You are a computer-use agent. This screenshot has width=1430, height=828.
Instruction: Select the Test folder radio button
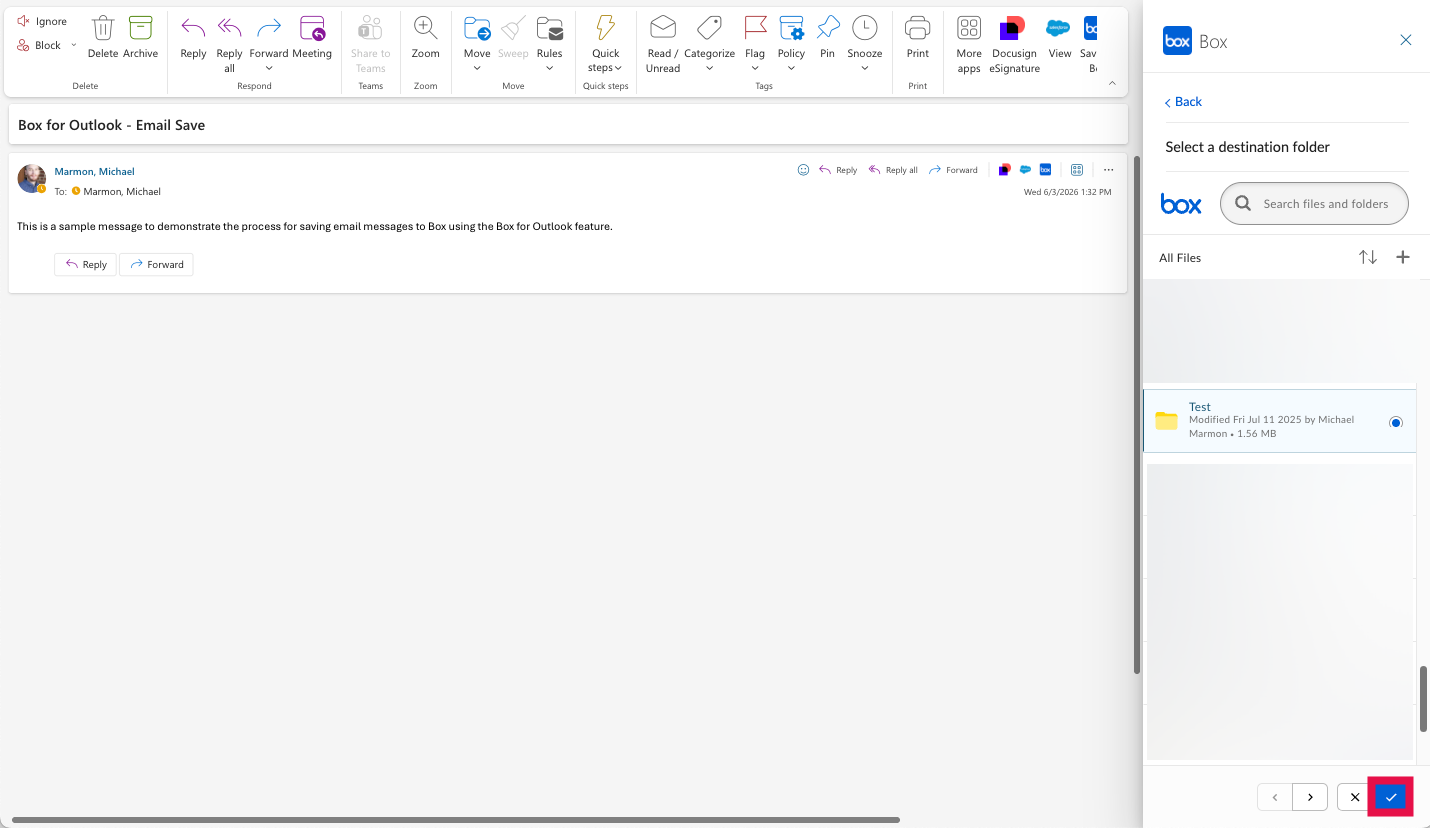1396,422
